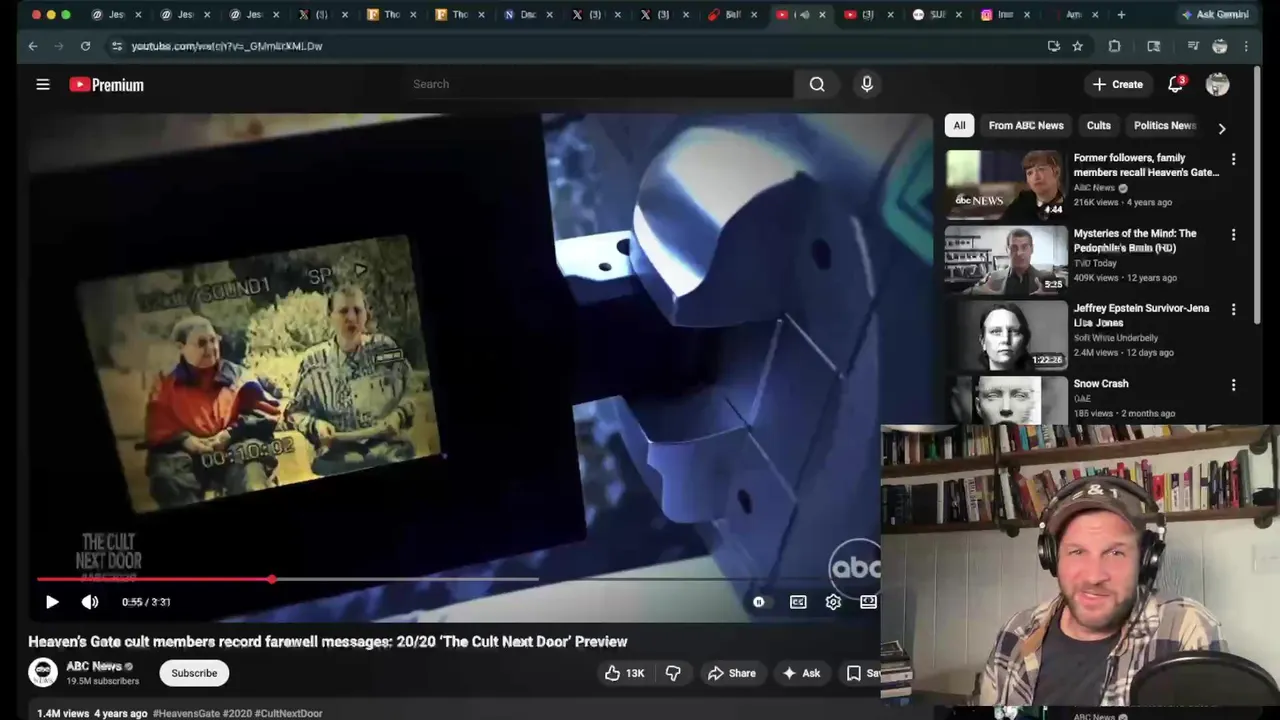
Task: Open Mysteries of the Mind thumbnail
Action: [x=1006, y=259]
